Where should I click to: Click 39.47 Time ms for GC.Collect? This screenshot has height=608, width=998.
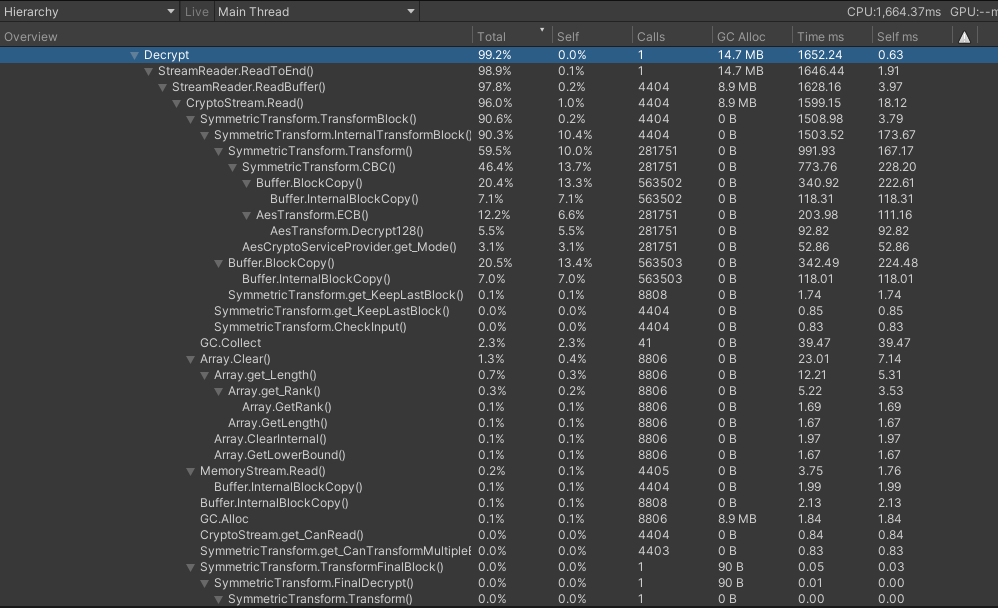tap(814, 343)
